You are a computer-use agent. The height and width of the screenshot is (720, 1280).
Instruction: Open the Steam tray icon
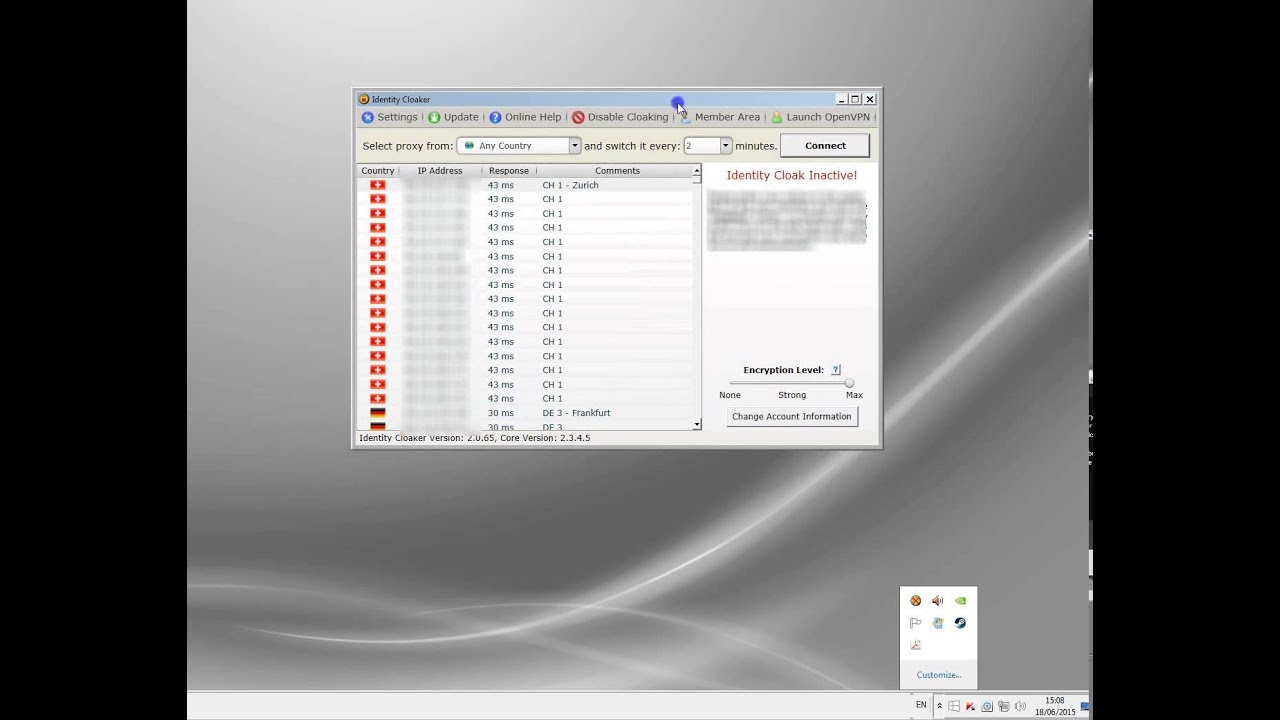(960, 623)
